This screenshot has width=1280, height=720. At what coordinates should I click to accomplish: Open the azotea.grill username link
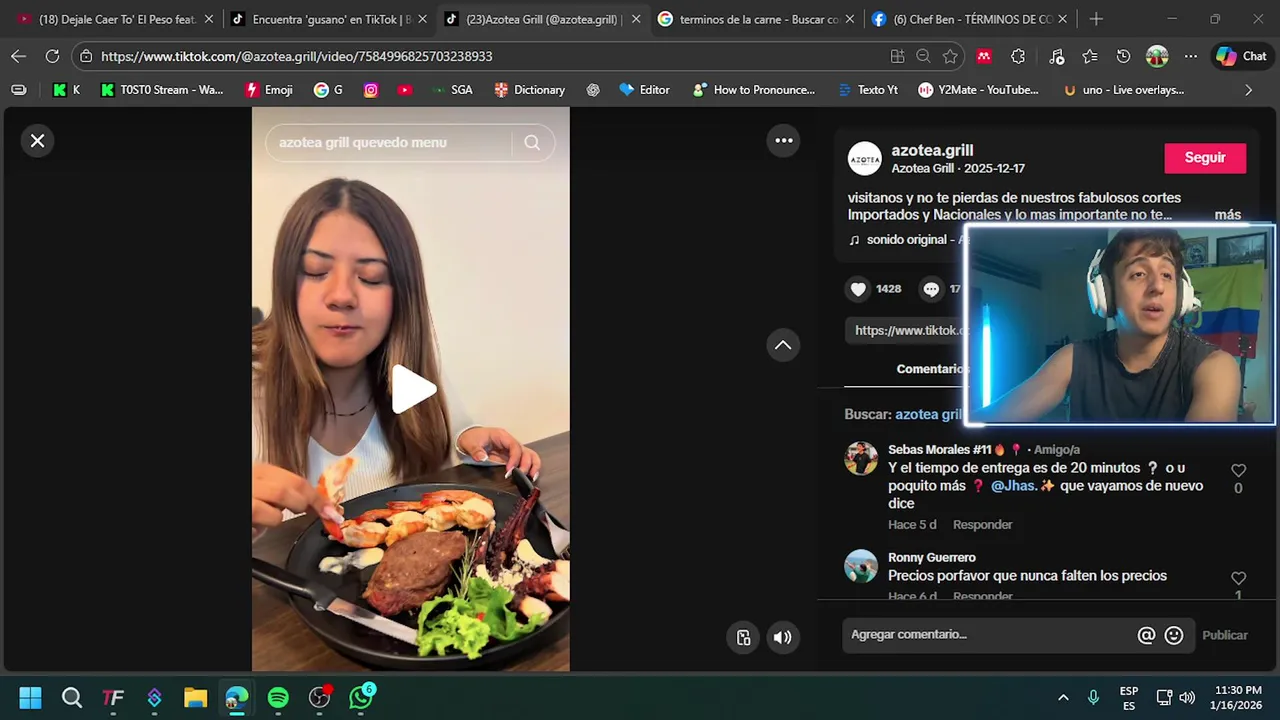(x=932, y=150)
